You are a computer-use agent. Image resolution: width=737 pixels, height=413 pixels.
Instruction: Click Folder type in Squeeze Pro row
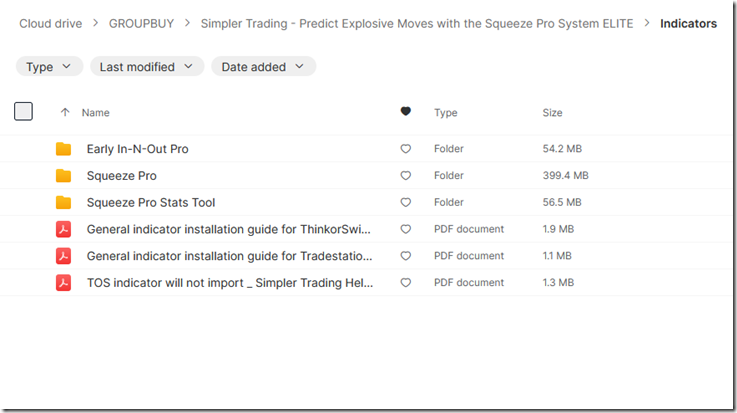click(x=449, y=176)
